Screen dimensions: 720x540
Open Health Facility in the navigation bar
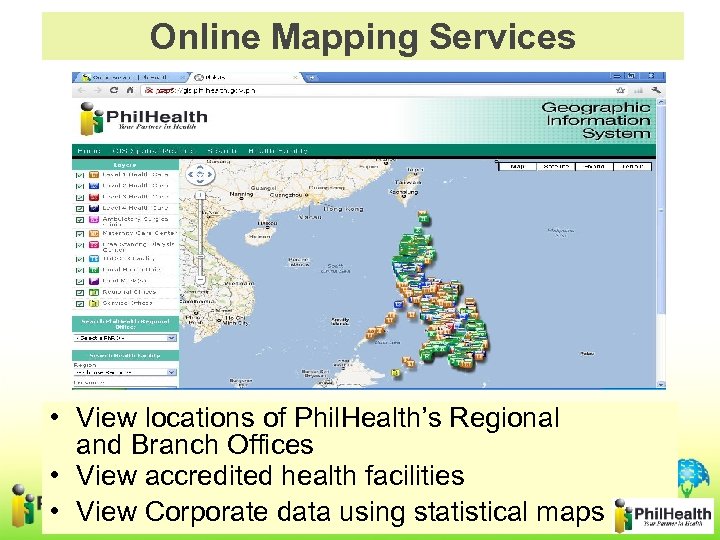[x=278, y=151]
